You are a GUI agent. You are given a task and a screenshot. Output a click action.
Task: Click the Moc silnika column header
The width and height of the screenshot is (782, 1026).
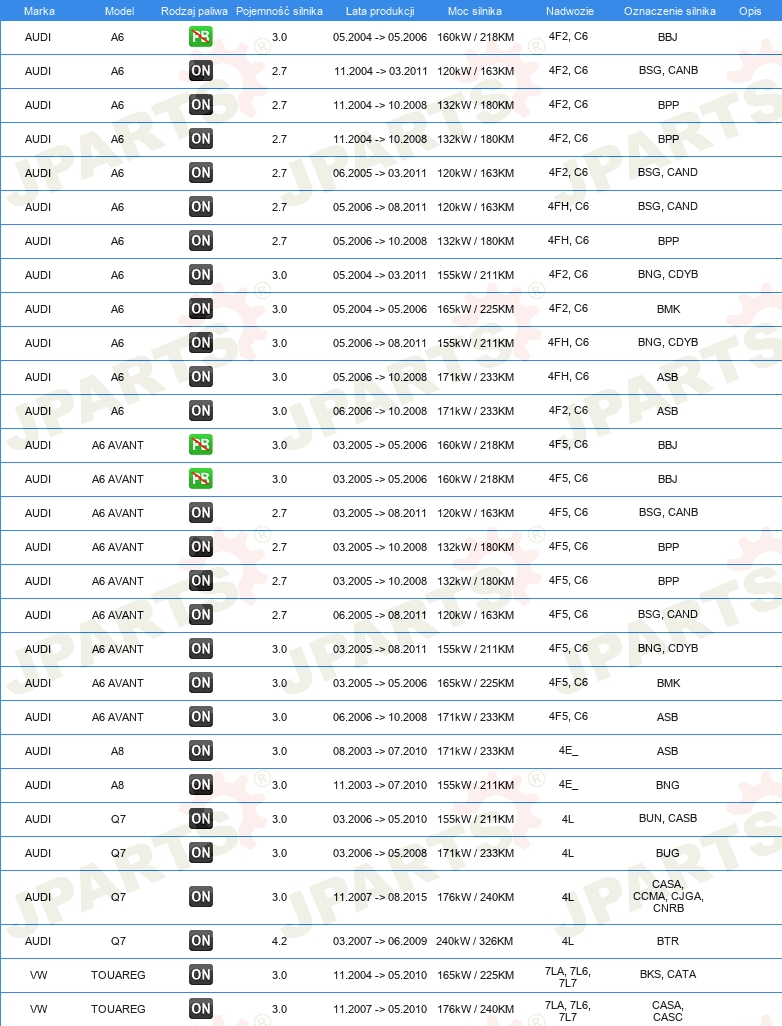[474, 11]
